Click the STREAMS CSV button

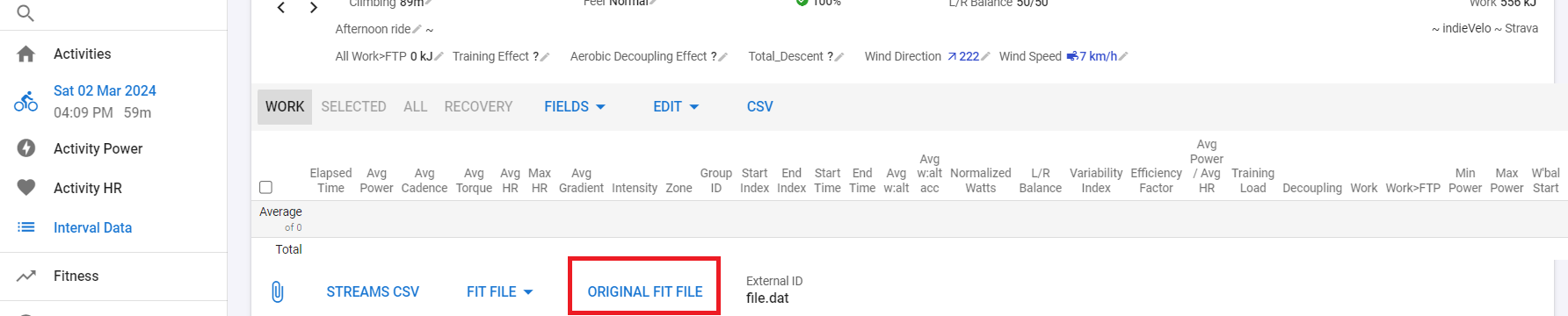(373, 291)
